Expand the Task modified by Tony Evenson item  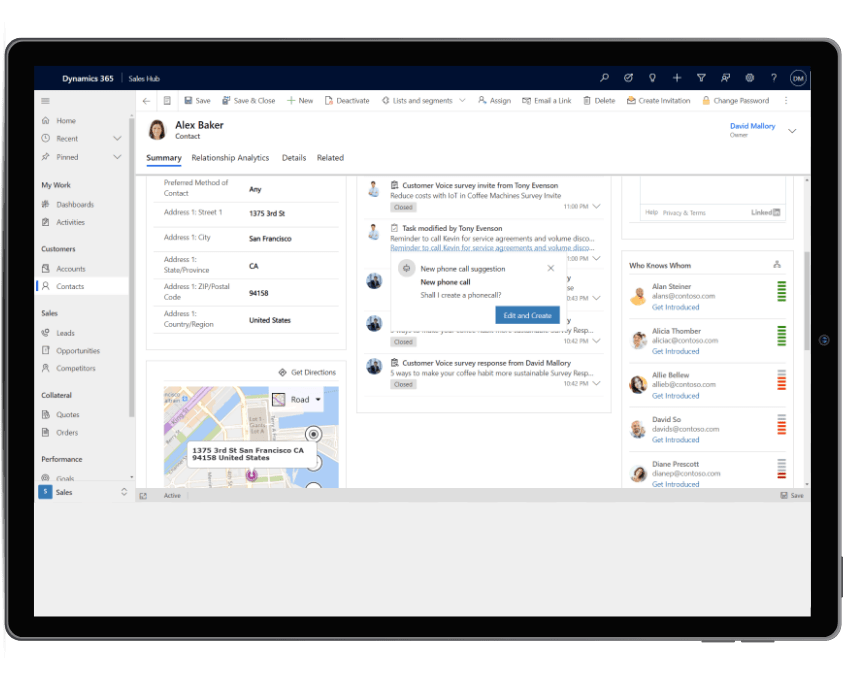596,259
